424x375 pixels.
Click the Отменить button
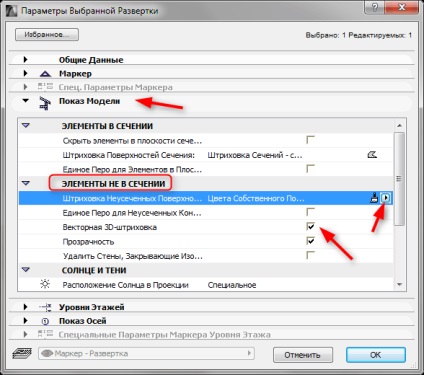coord(303,355)
